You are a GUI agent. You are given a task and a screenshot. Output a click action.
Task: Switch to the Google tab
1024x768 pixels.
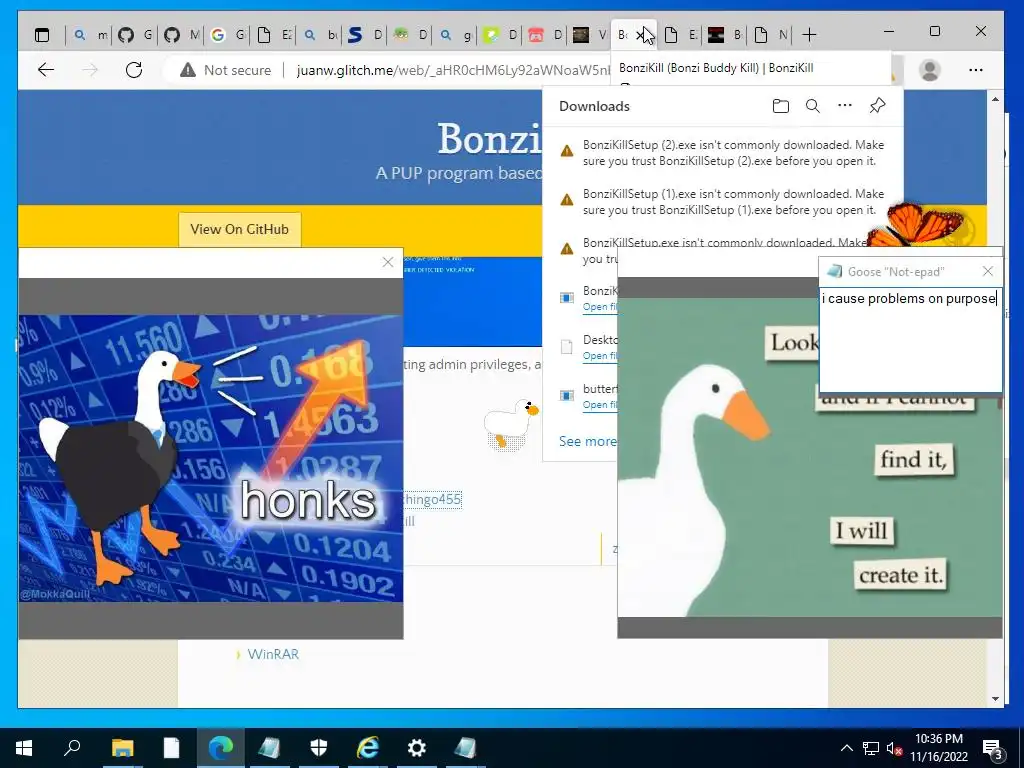(227, 35)
